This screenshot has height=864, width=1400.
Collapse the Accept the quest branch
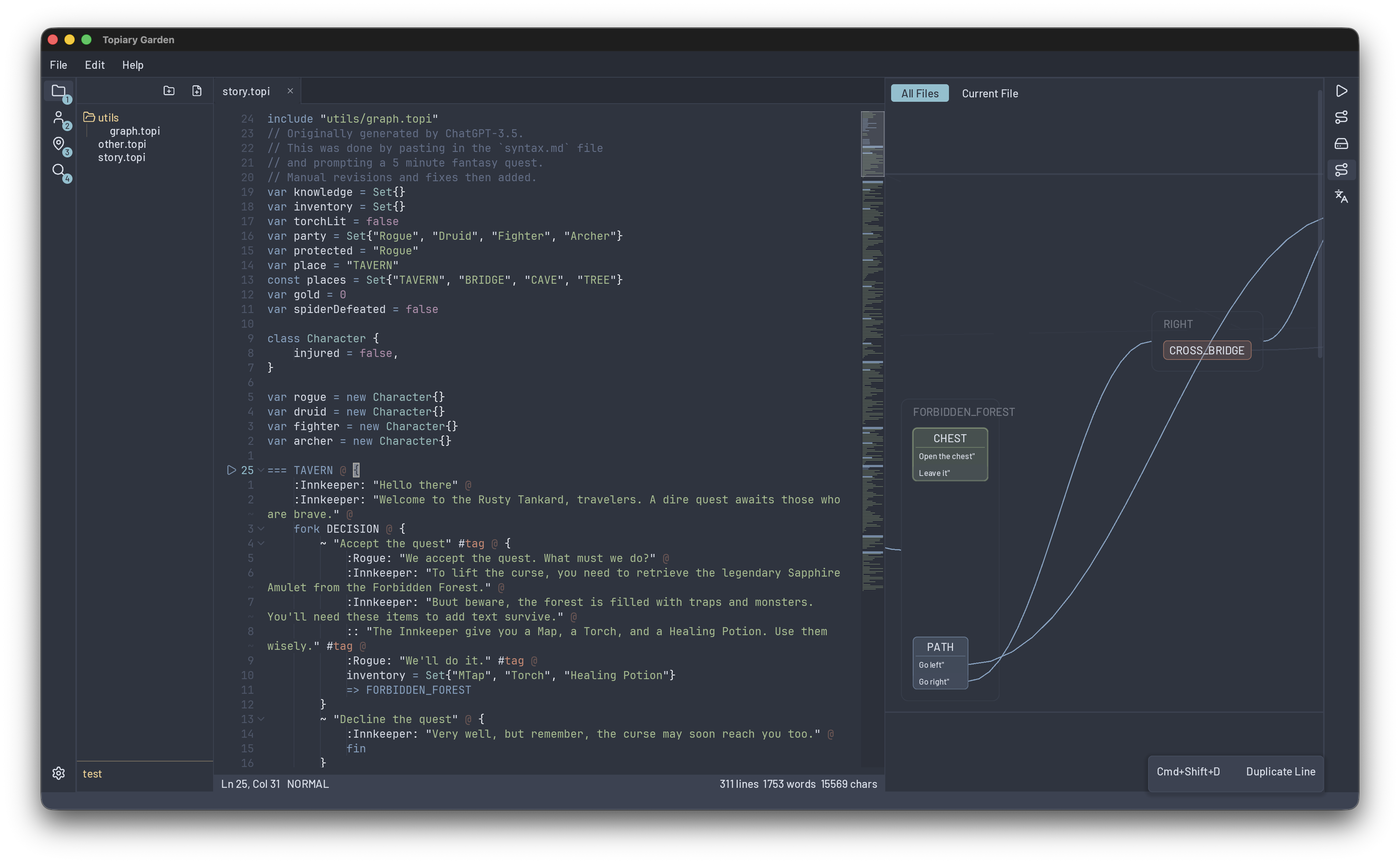point(262,543)
